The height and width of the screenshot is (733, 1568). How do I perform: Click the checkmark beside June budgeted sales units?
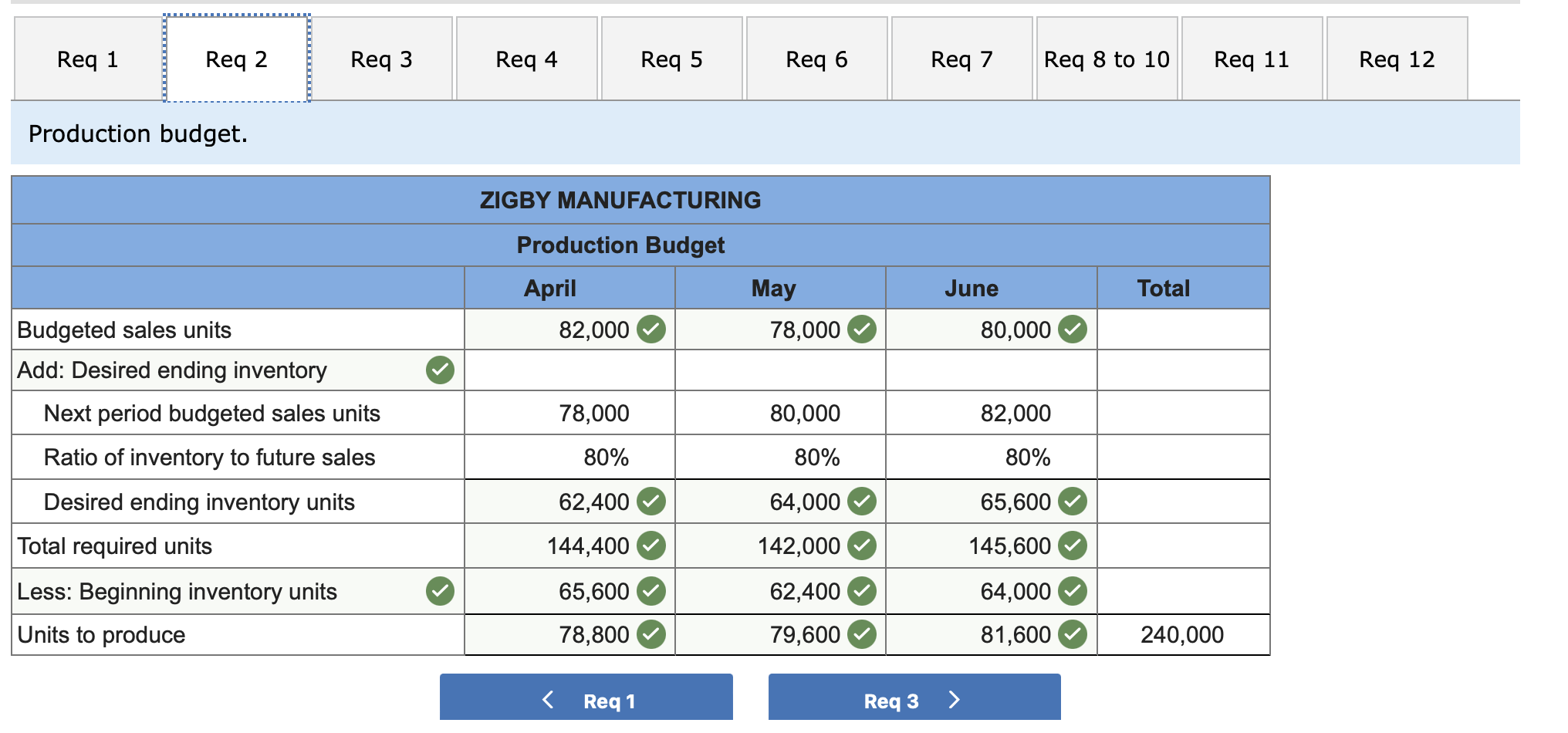[x=1073, y=329]
